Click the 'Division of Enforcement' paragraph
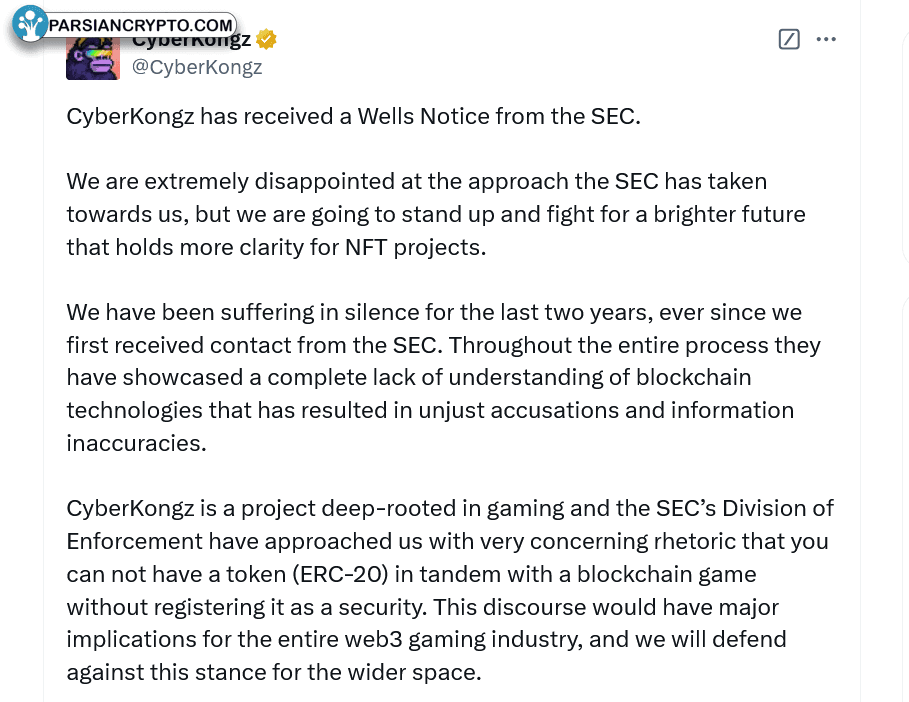This screenshot has height=702, width=909. 450,590
